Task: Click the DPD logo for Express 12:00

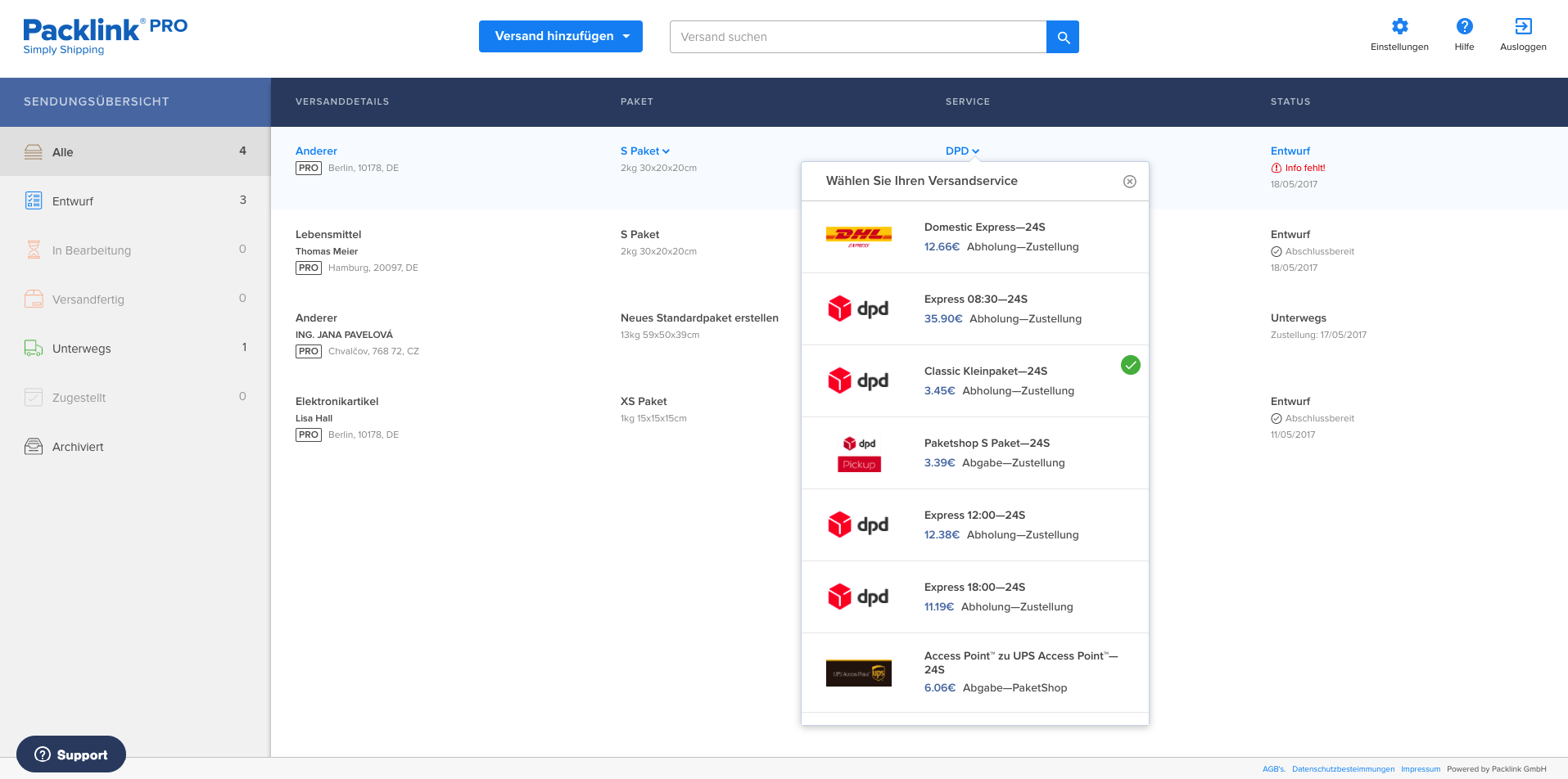Action: (x=858, y=525)
